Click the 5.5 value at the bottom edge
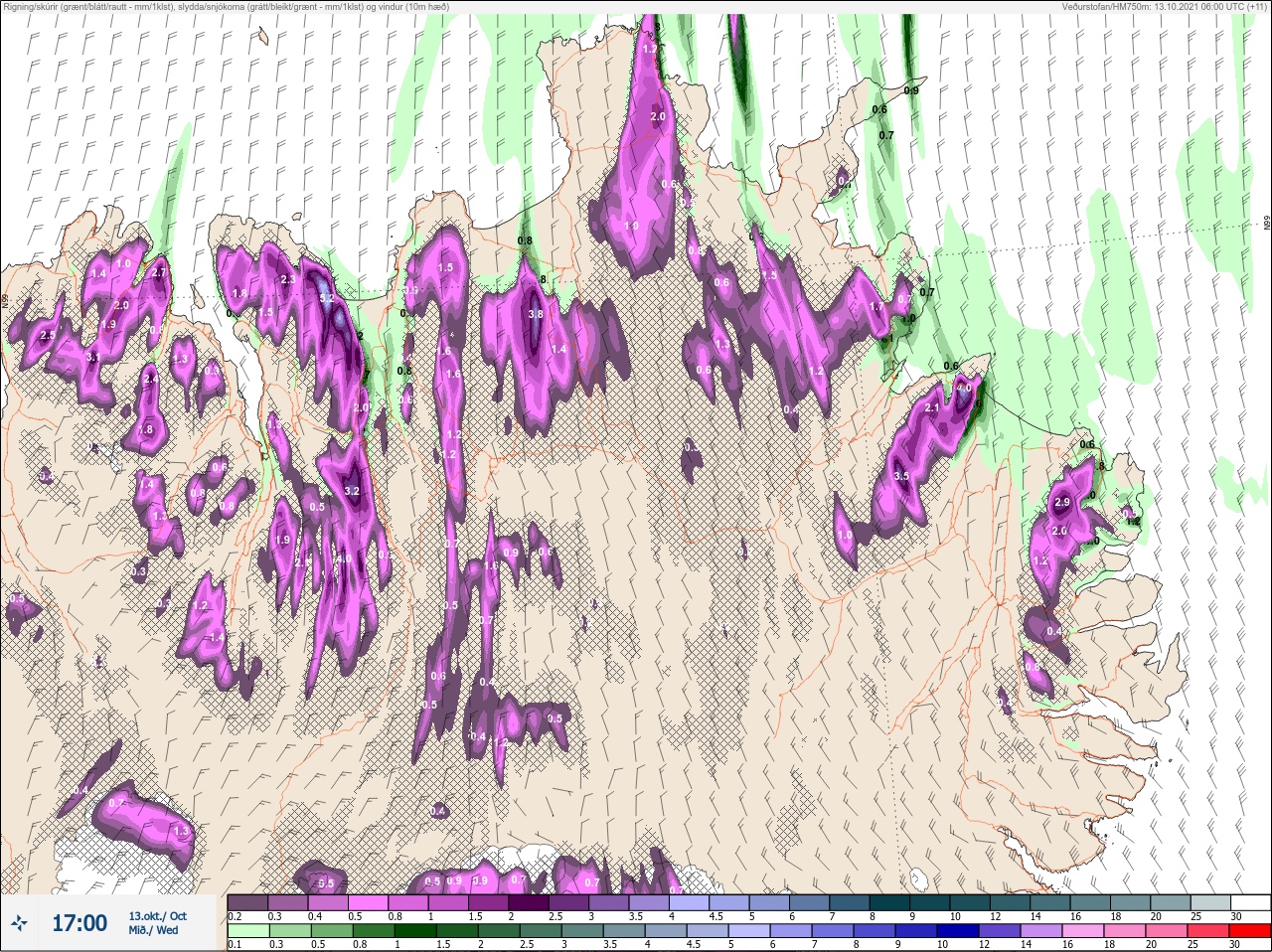The image size is (1272, 952). (x=326, y=884)
